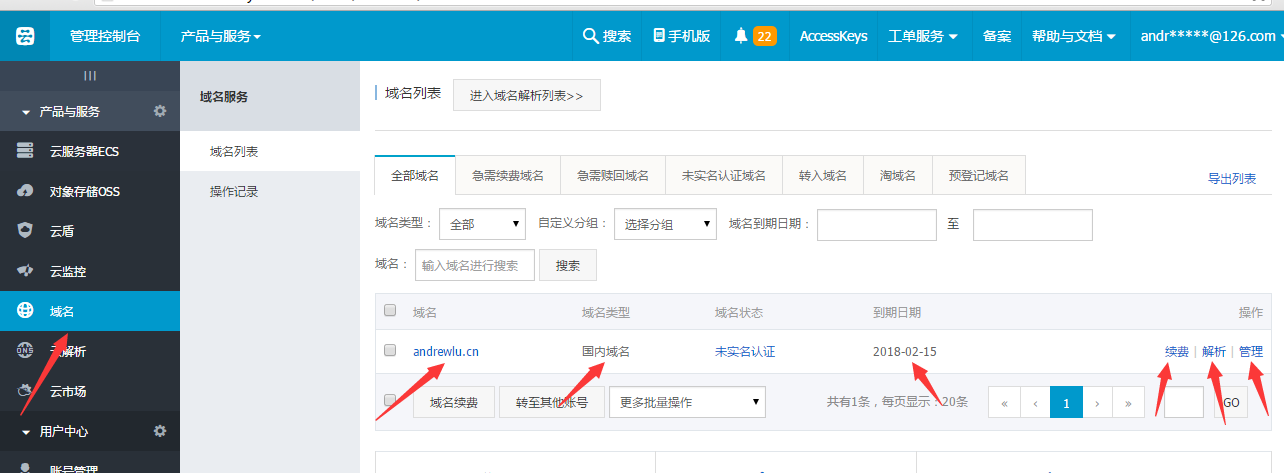Open the 产品与服务 dropdown in top bar
The width and height of the screenshot is (1284, 473).
(x=220, y=36)
